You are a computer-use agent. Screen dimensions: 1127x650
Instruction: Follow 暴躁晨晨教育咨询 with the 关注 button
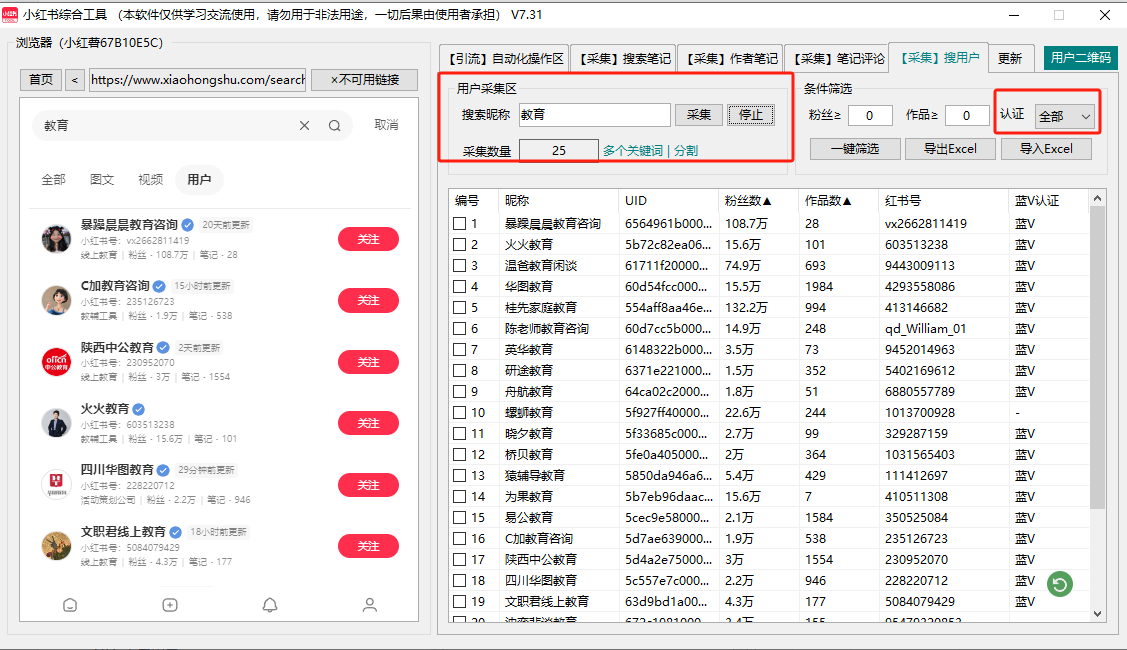coord(368,239)
